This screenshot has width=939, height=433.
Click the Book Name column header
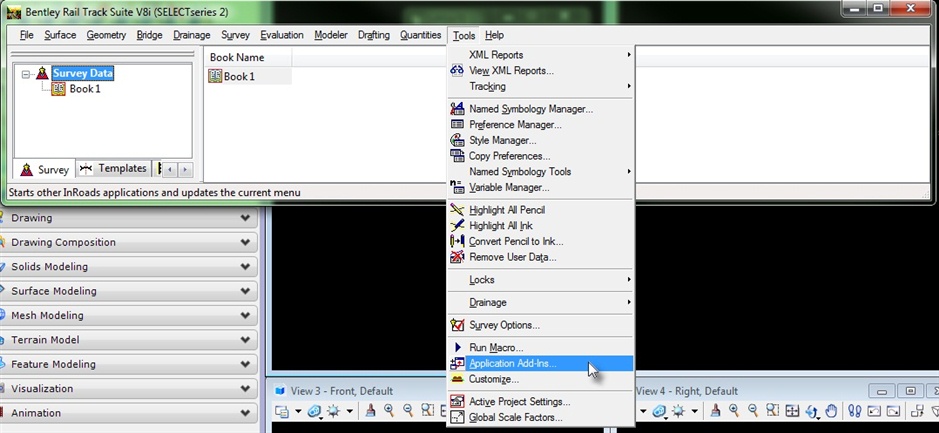point(248,57)
